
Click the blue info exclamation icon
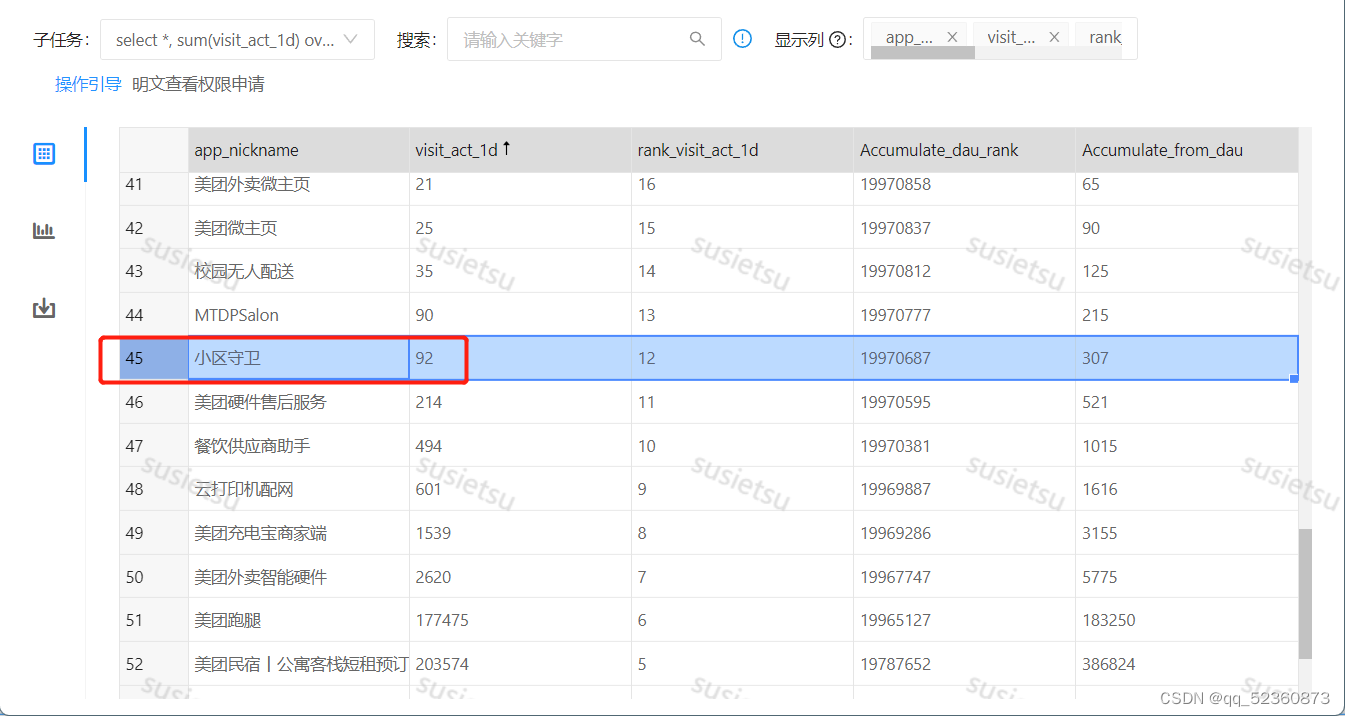point(742,39)
